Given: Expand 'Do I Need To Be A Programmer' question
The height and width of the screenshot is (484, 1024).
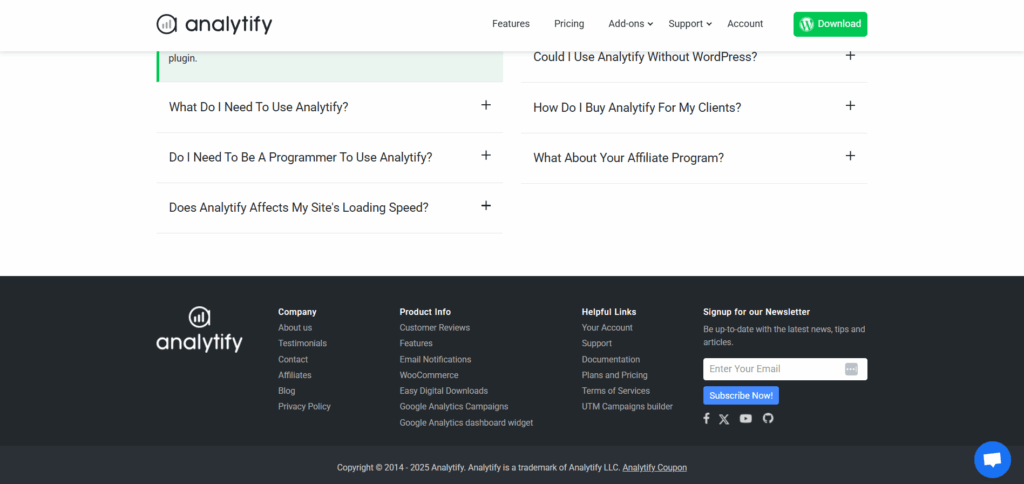Looking at the screenshot, I should 330,157.
